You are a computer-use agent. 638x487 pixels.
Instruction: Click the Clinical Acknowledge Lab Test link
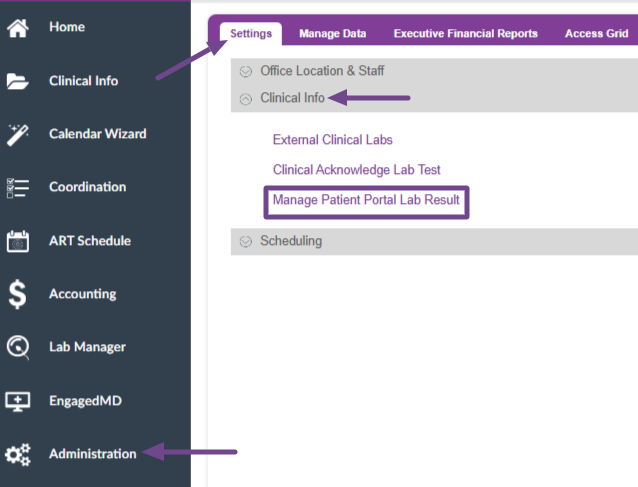(356, 170)
